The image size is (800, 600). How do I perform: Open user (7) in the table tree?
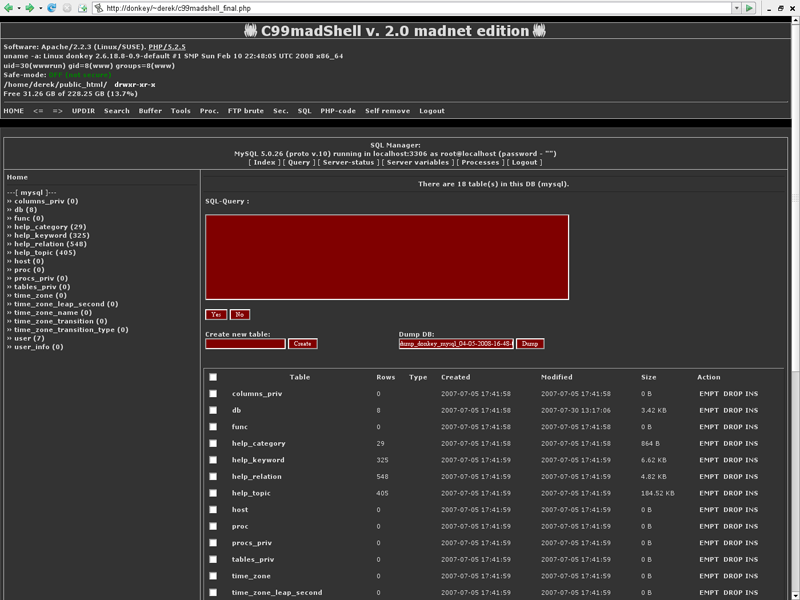(29, 338)
